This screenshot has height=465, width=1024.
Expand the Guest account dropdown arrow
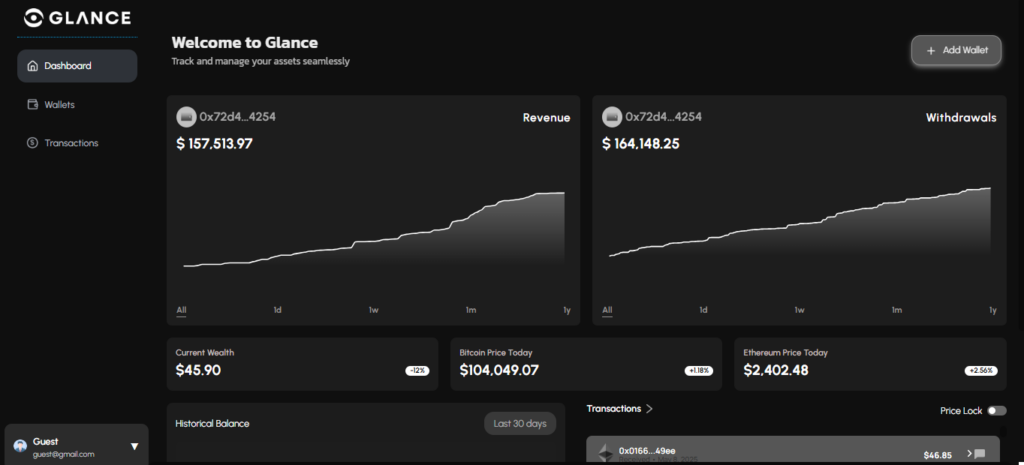click(134, 446)
